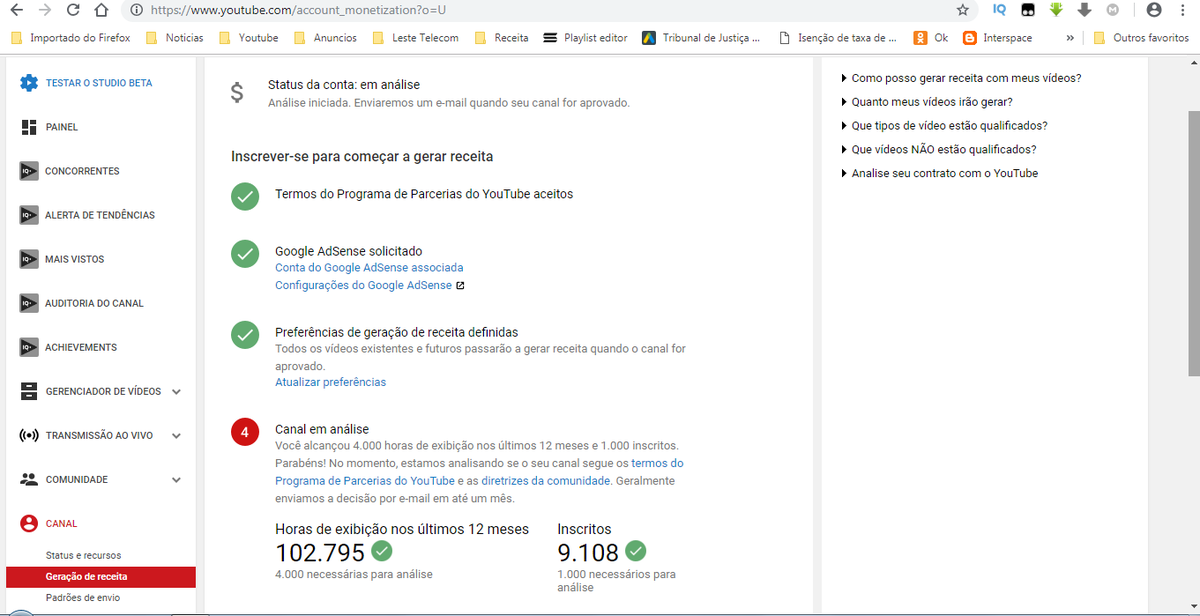Click the dollar sign account status icon
The width and height of the screenshot is (1200, 616).
point(236,93)
